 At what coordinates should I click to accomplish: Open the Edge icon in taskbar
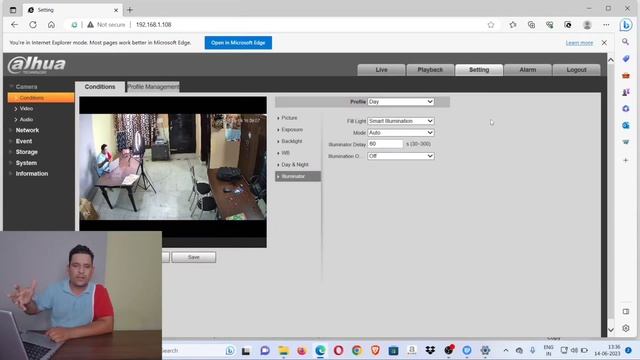point(320,350)
